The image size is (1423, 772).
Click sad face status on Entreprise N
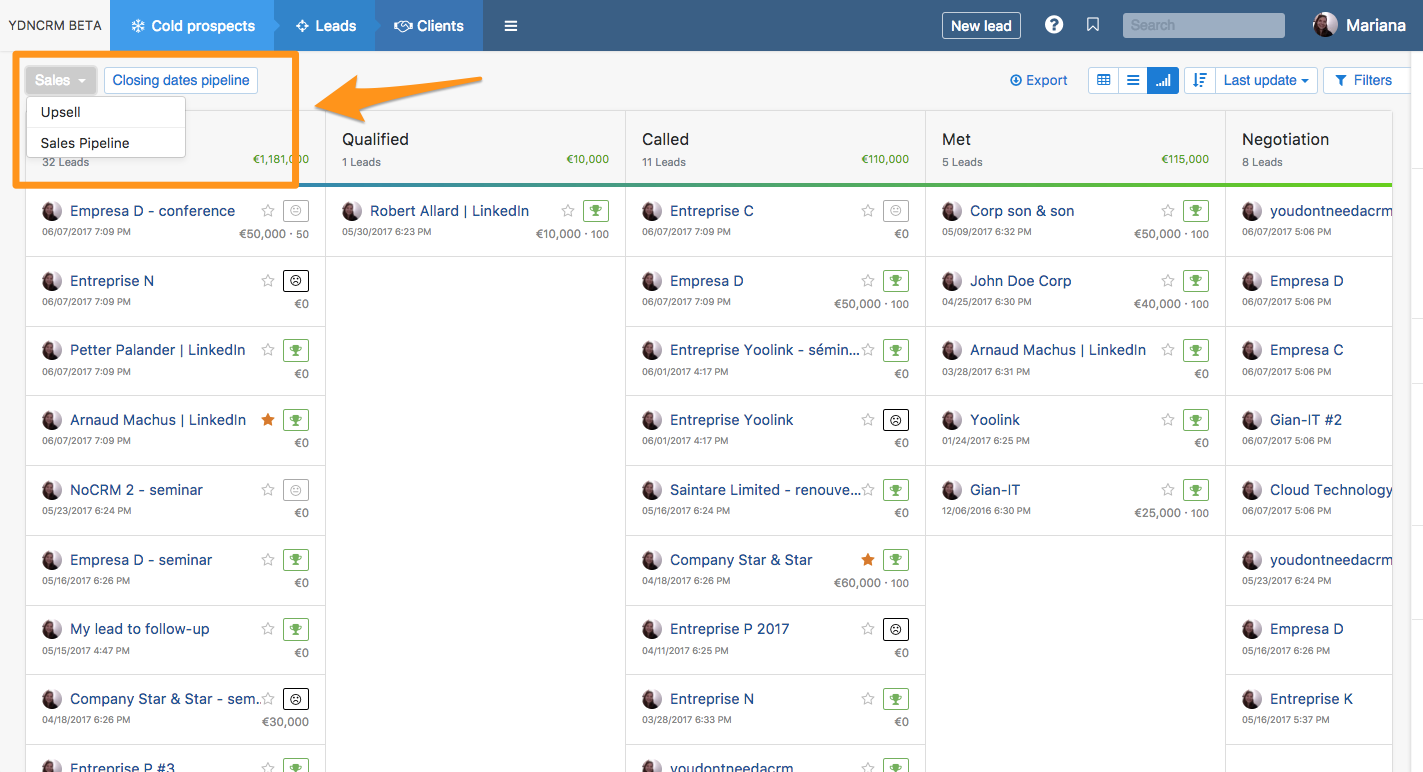tap(295, 281)
